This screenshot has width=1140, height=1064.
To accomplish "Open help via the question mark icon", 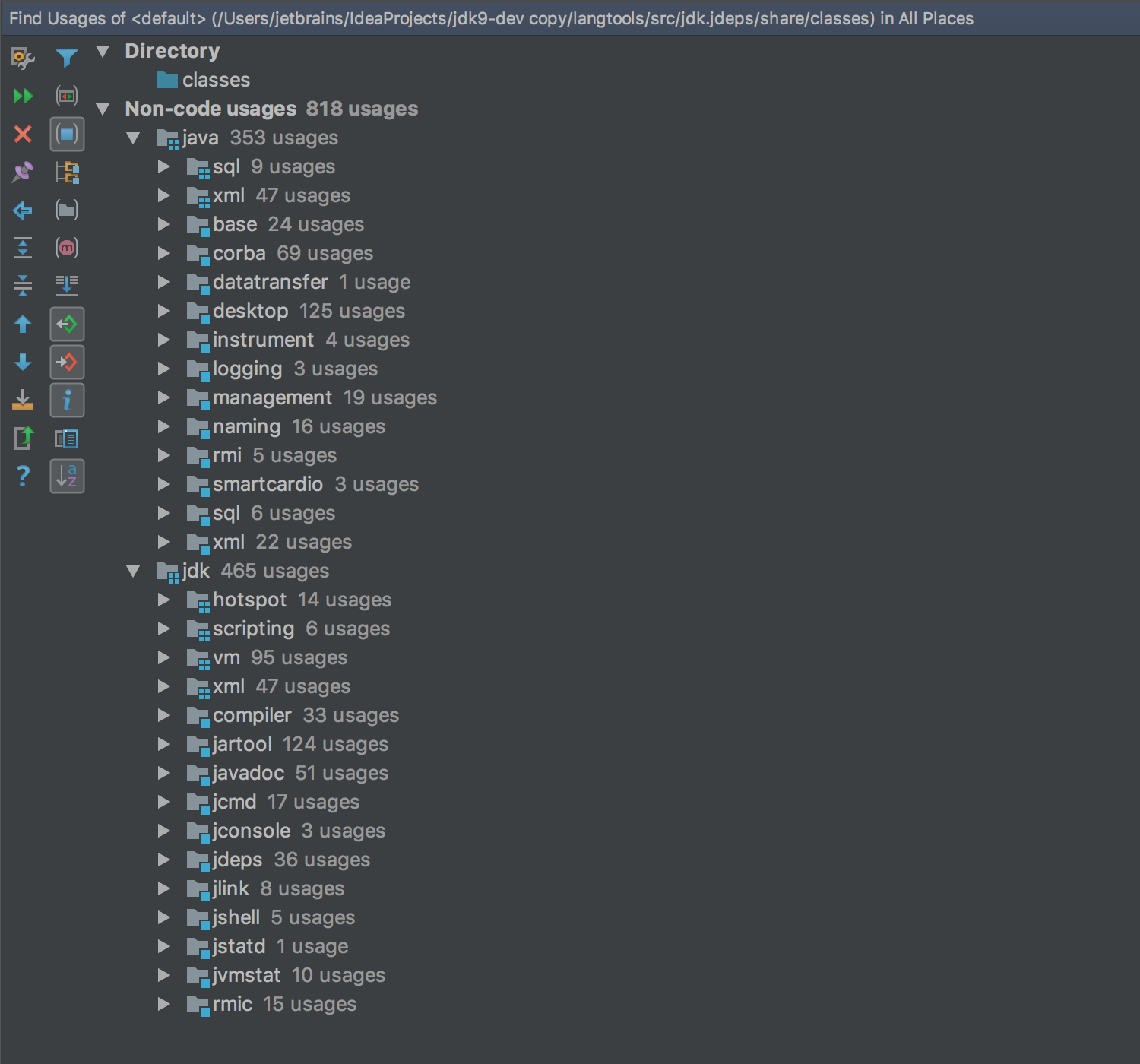I will tap(23, 477).
